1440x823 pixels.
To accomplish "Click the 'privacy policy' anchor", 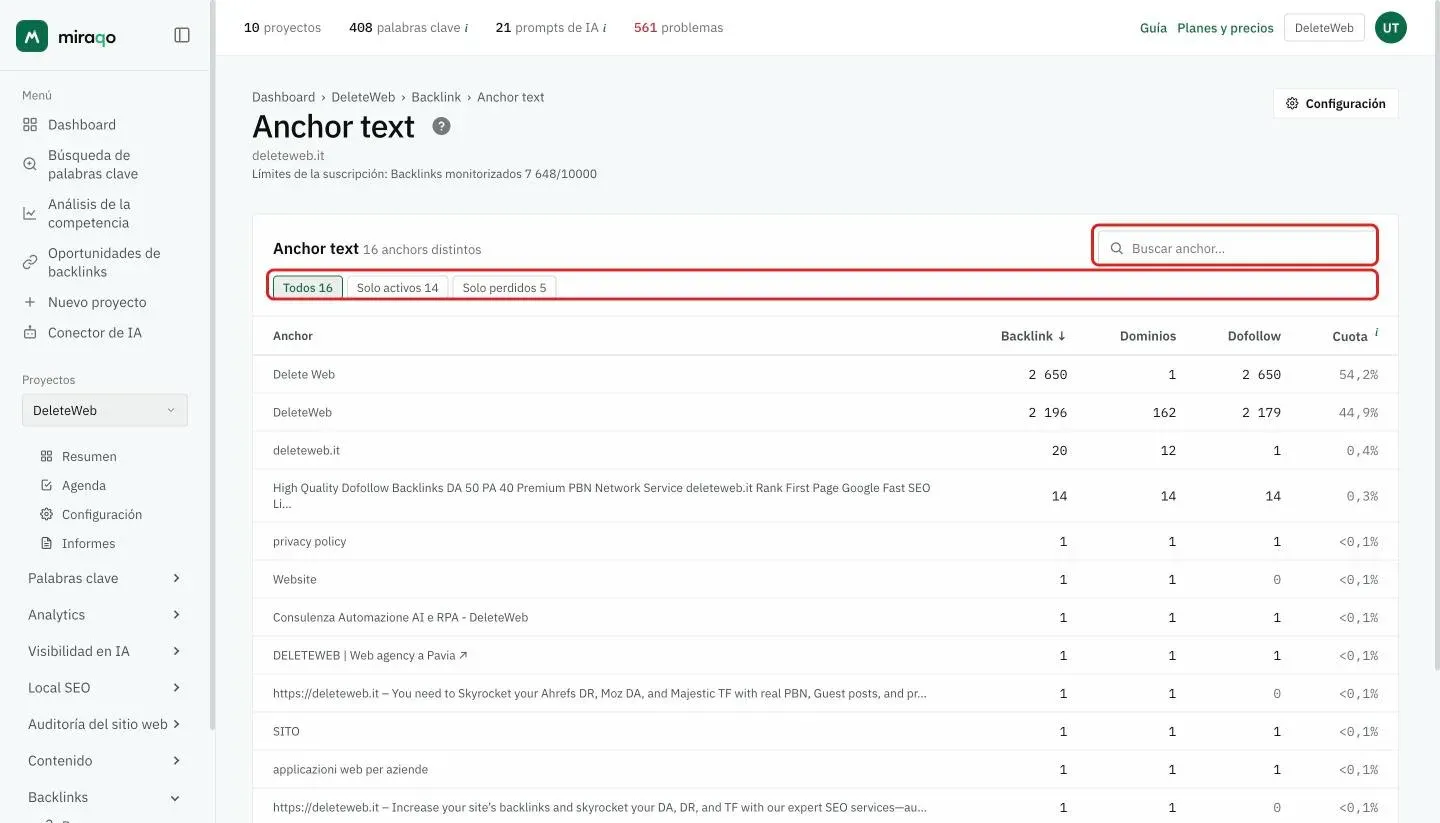I will 309,541.
